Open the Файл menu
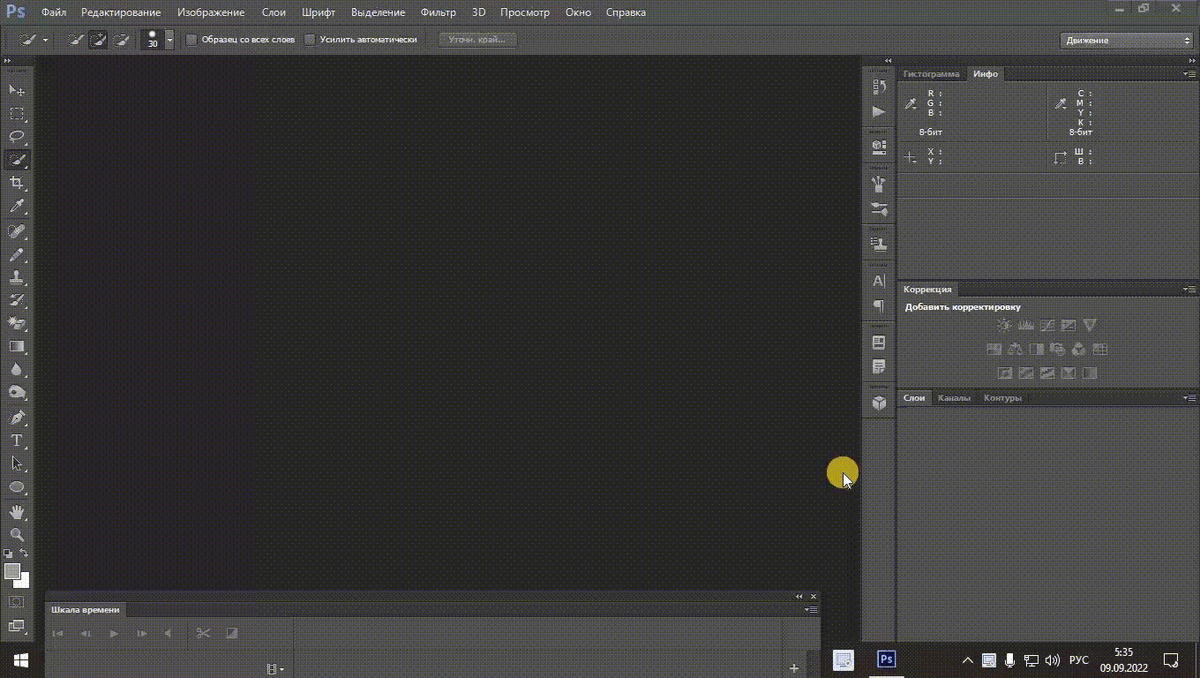 pos(54,13)
